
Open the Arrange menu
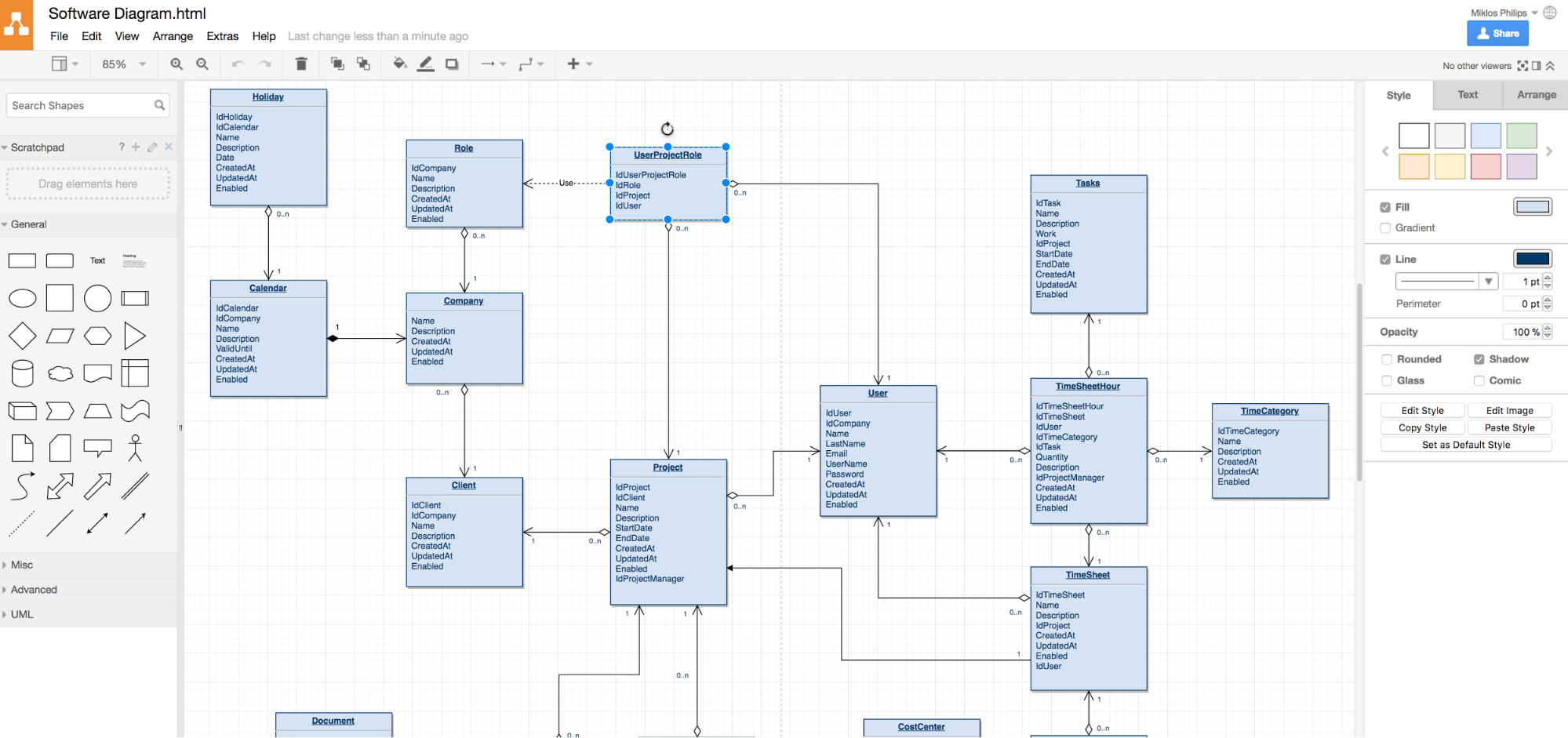pyautogui.click(x=173, y=36)
